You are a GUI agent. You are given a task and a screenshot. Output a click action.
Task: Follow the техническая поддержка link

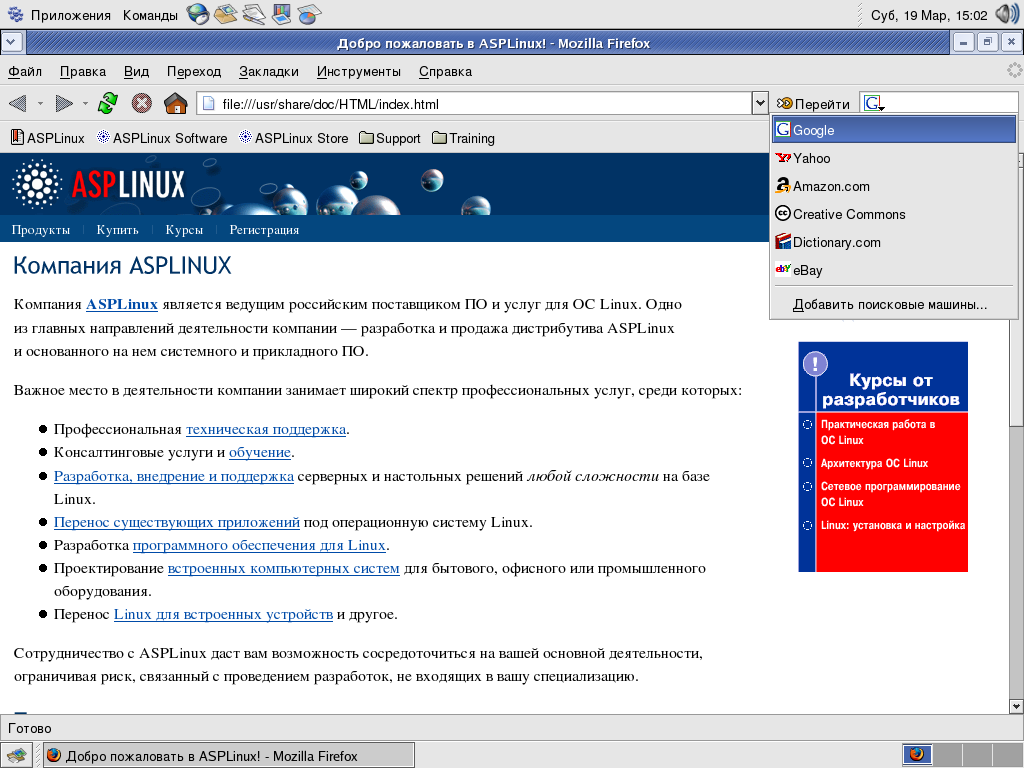click(266, 429)
